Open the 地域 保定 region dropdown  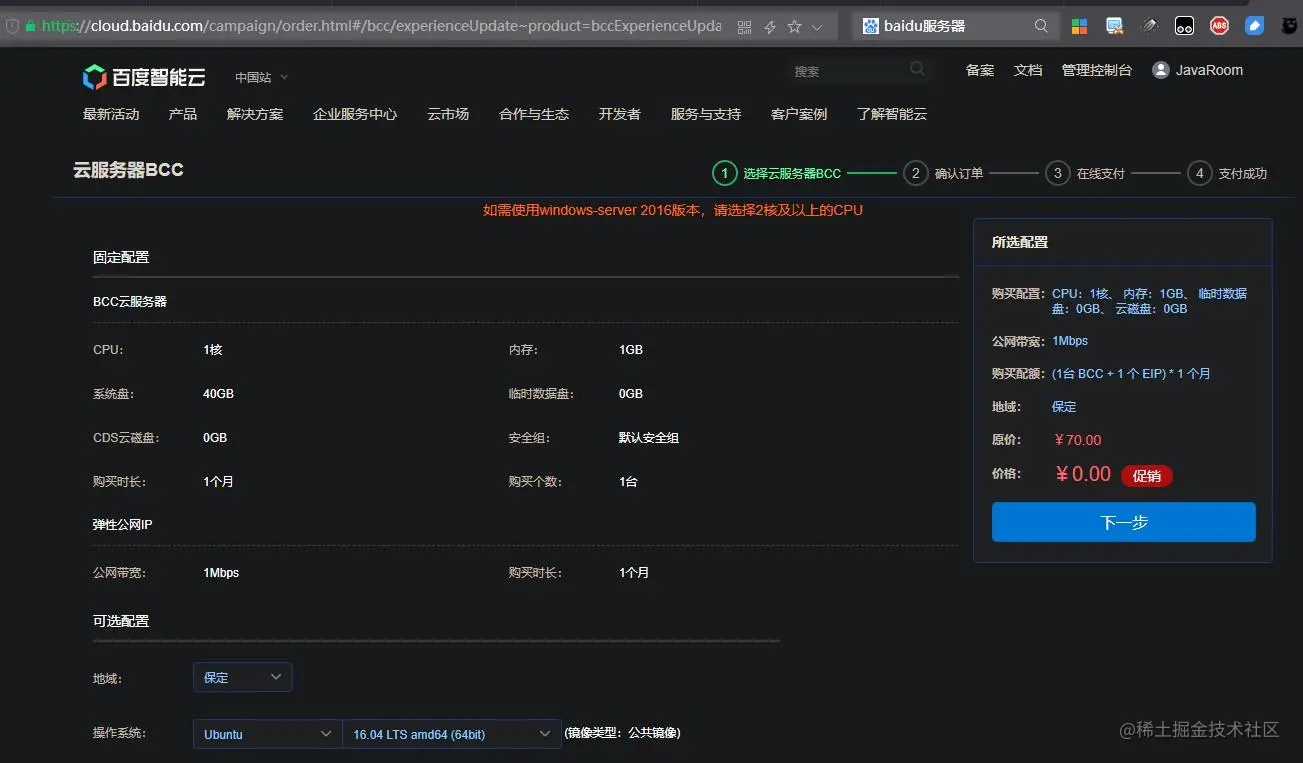243,677
